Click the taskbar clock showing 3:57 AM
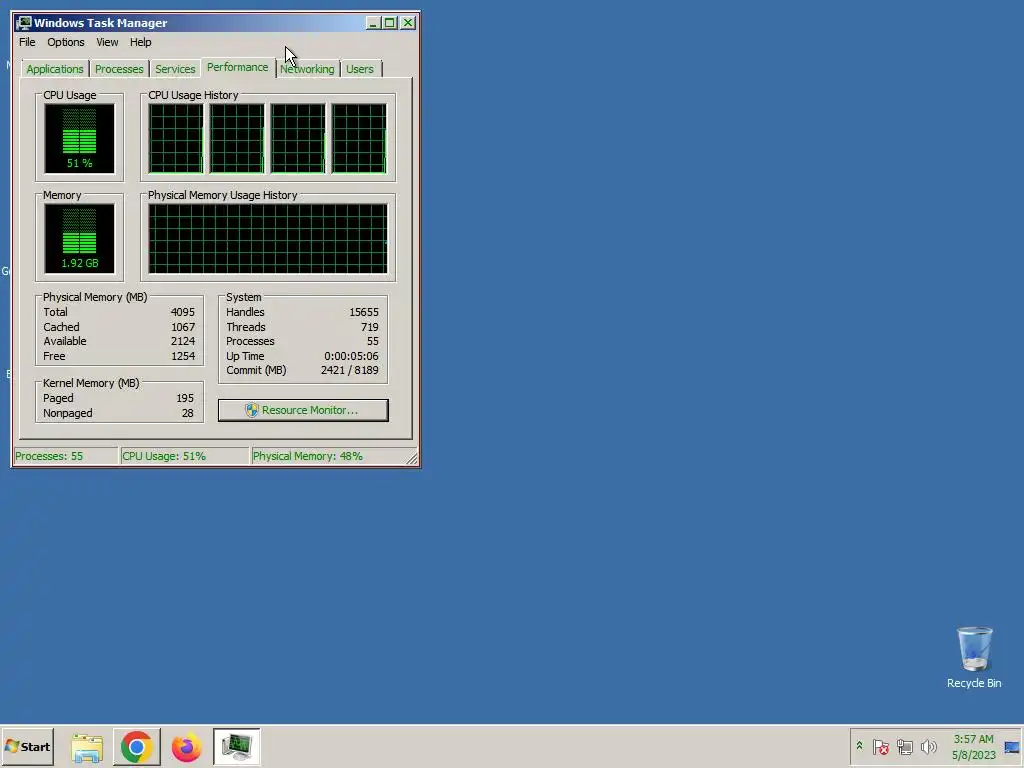 973,746
